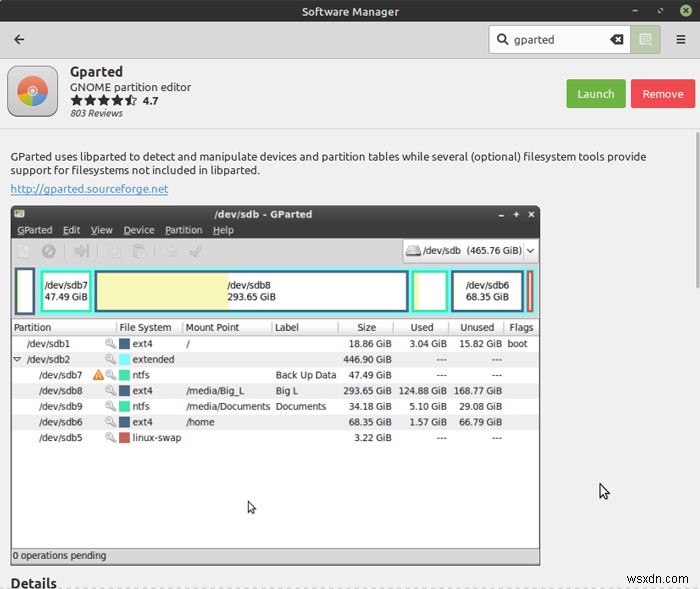
Task: Minimize the Software Manager window
Action: (x=635, y=11)
